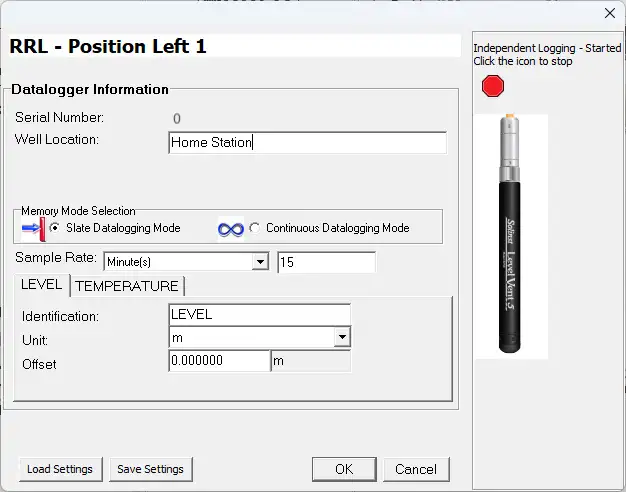Click the 'Memory Mode Selection' label
This screenshot has height=492, width=626.
click(x=78, y=210)
